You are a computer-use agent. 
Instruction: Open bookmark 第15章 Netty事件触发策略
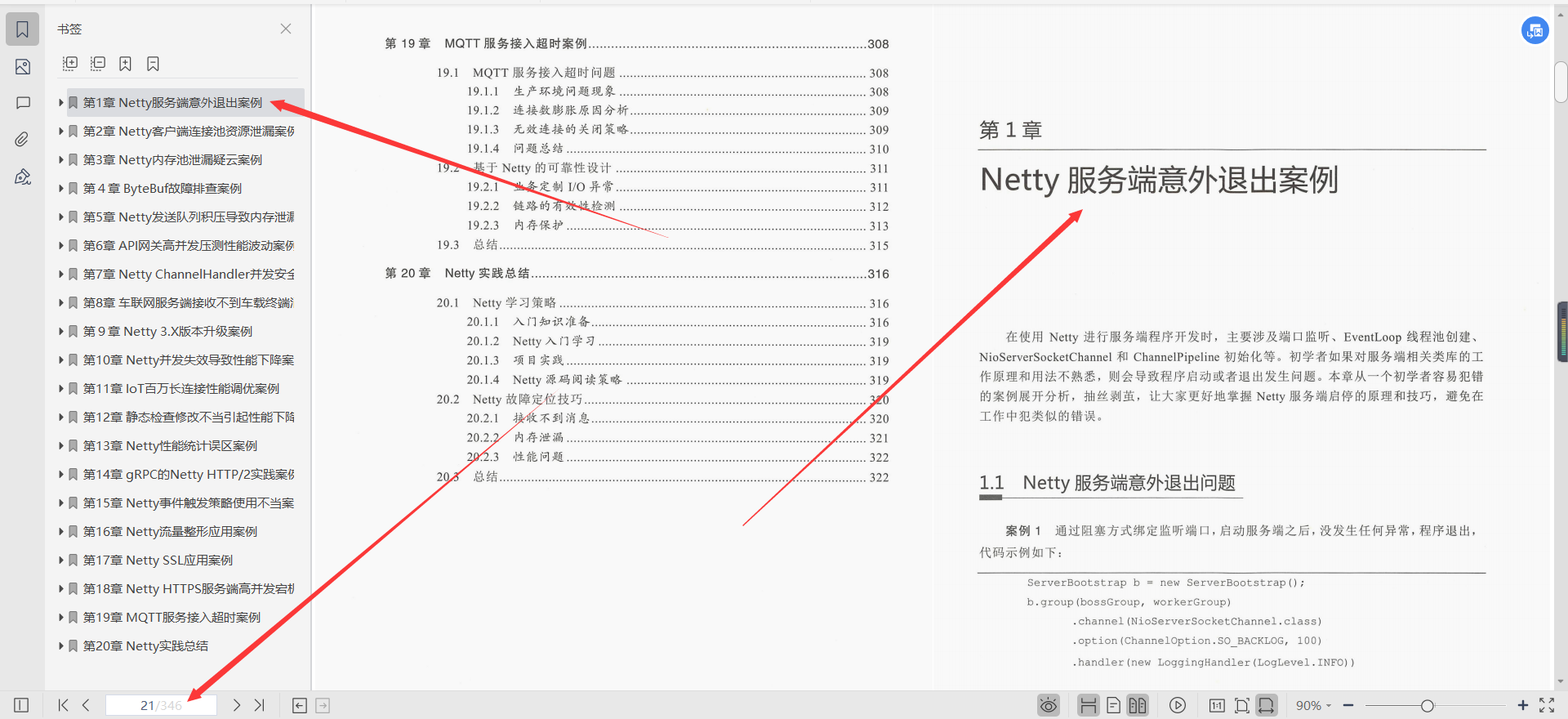tap(189, 503)
